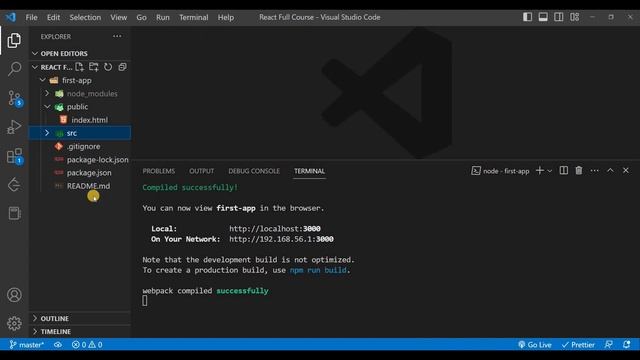
Task: Kill terminal with trash icon
Action: pyautogui.click(x=579, y=171)
